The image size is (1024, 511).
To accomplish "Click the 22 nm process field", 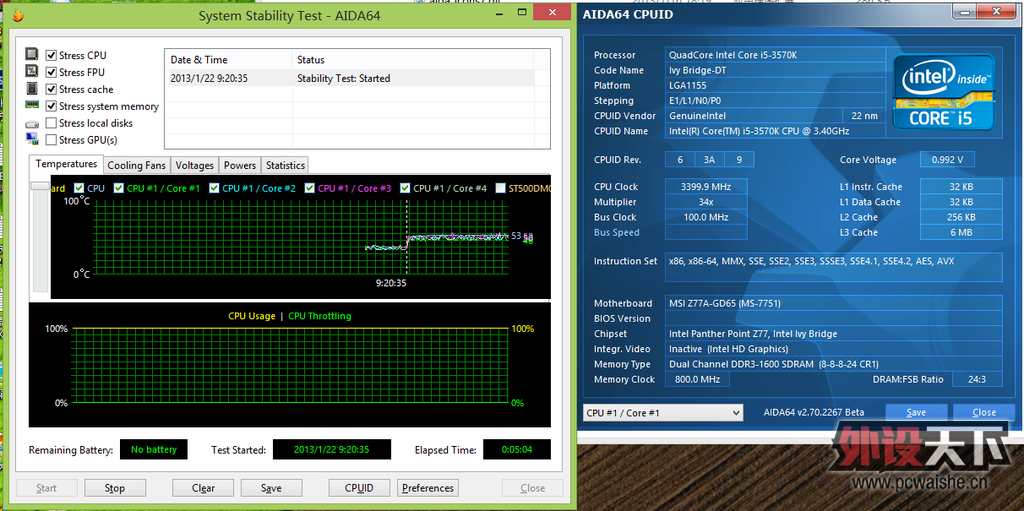I will point(865,116).
